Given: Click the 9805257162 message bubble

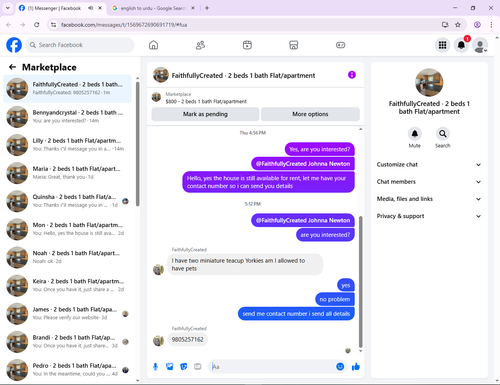Looking at the screenshot, I should [x=187, y=339].
